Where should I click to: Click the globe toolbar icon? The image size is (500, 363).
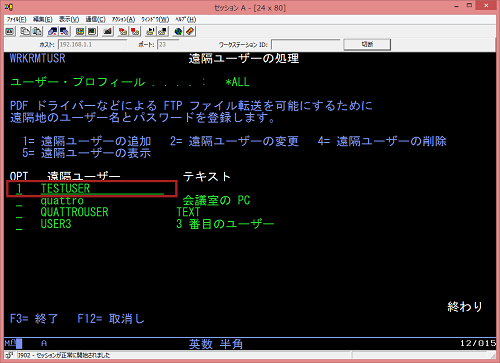178,31
